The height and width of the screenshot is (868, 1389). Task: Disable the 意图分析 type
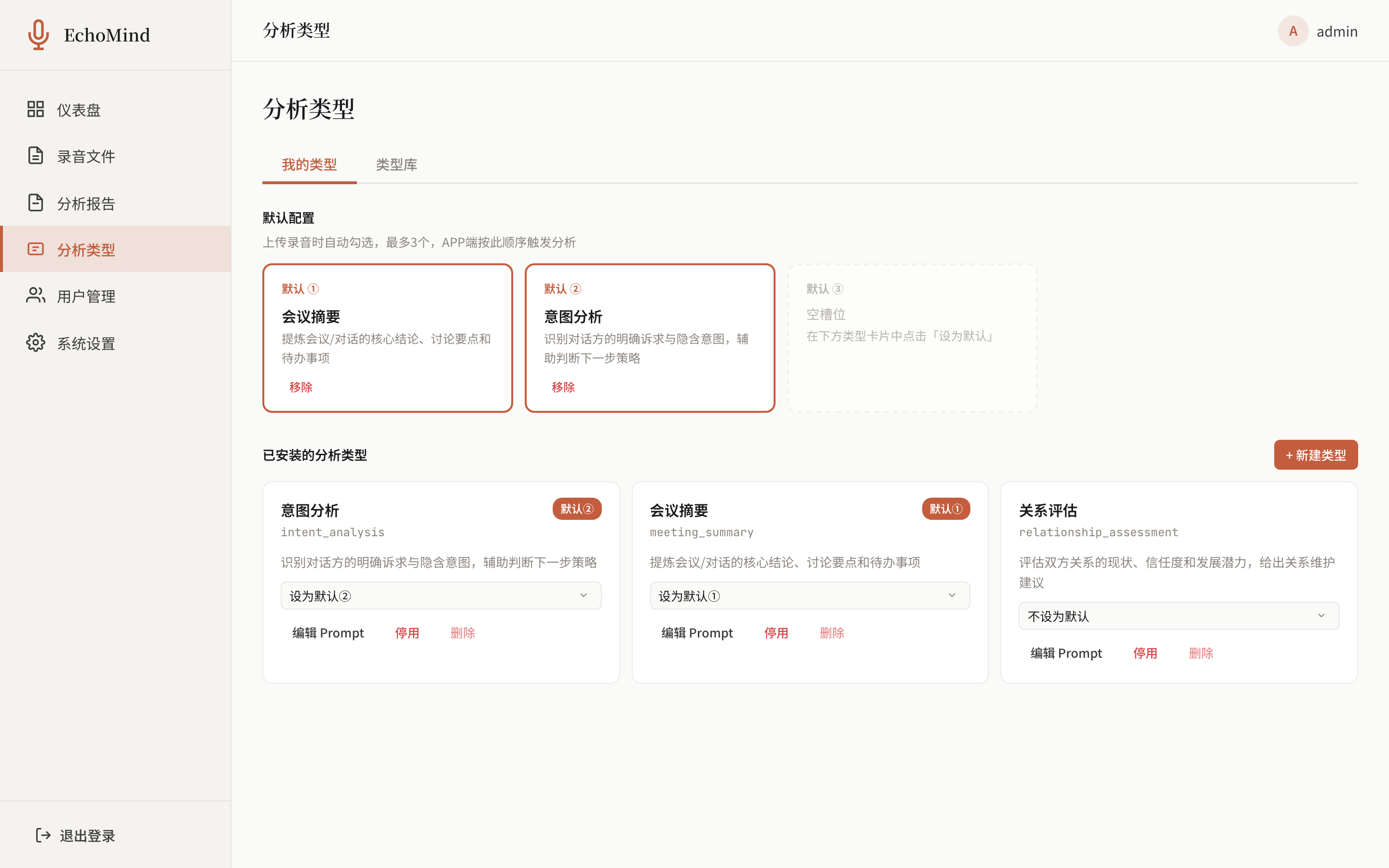pyautogui.click(x=407, y=633)
